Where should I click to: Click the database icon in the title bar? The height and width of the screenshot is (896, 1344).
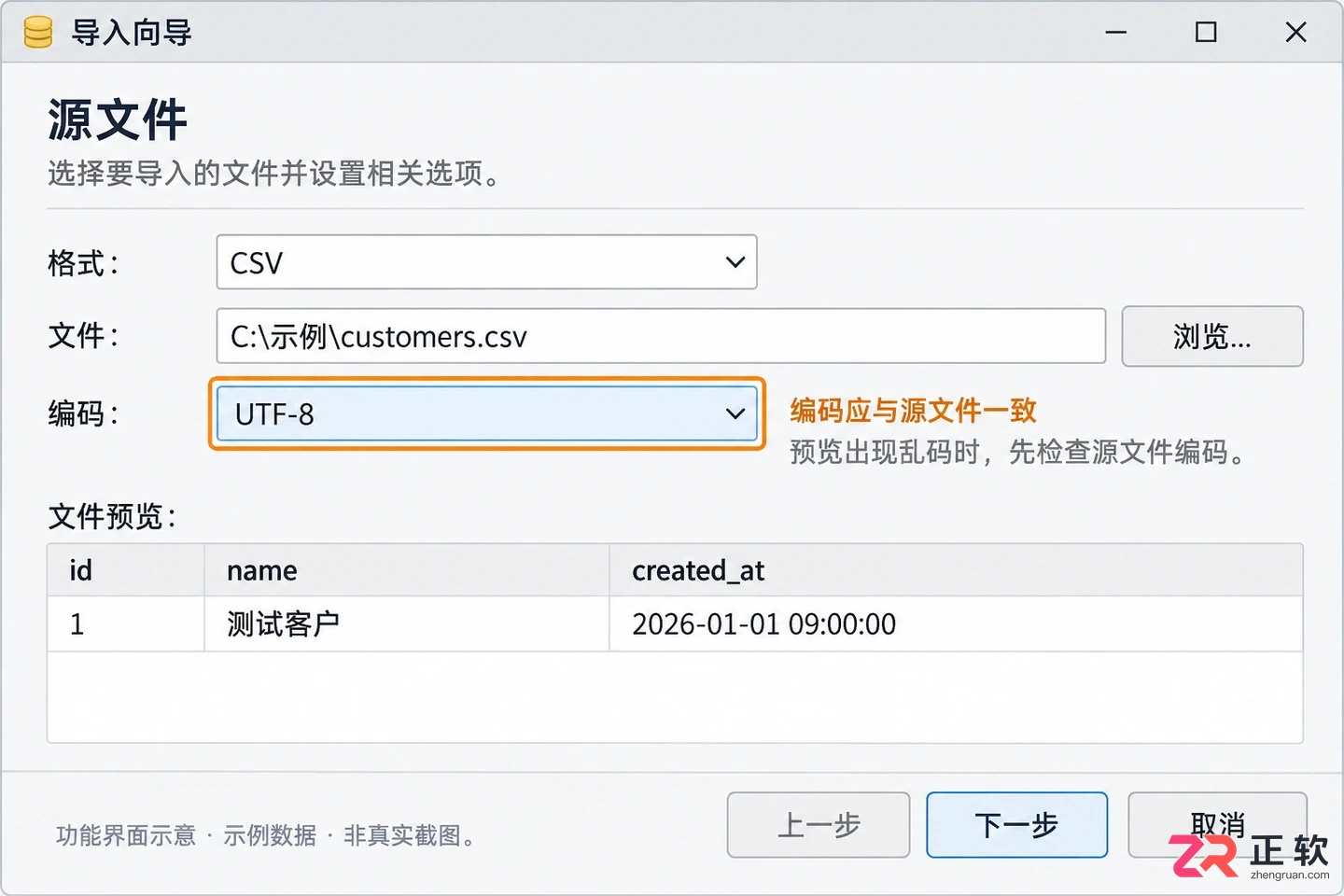point(37,33)
